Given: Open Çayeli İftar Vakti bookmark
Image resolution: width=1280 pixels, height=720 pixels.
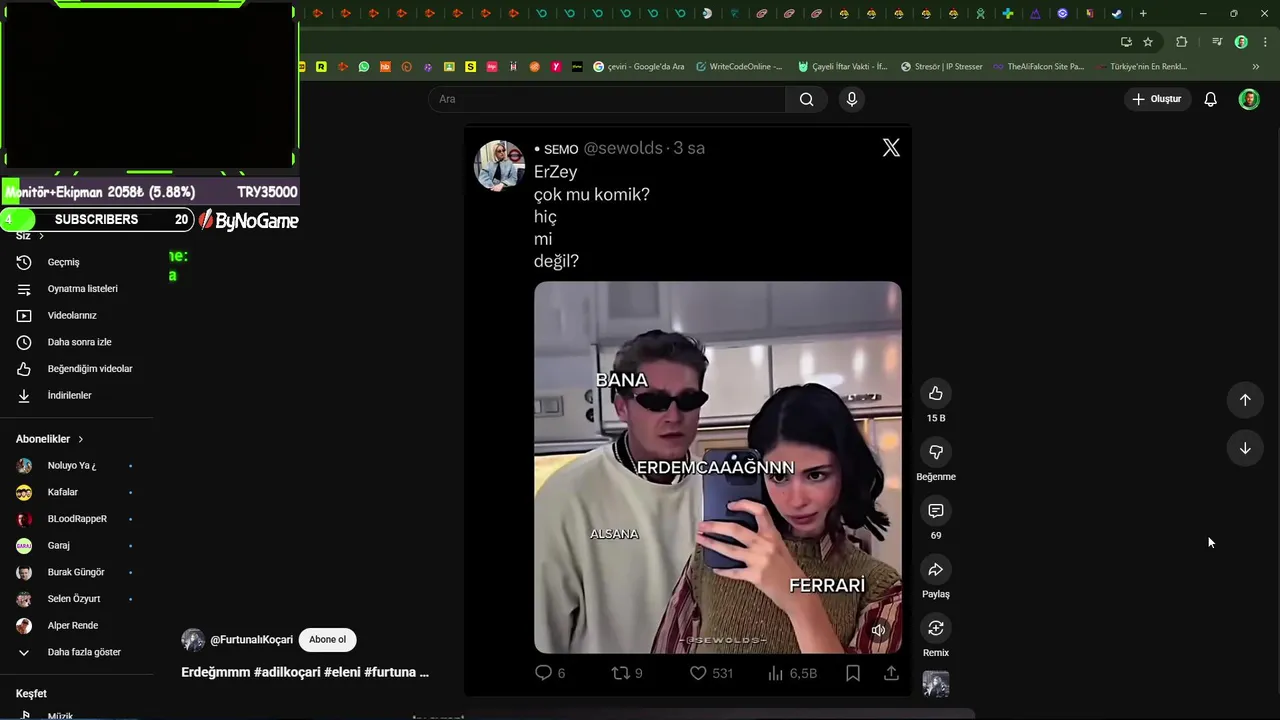Looking at the screenshot, I should pos(842,67).
